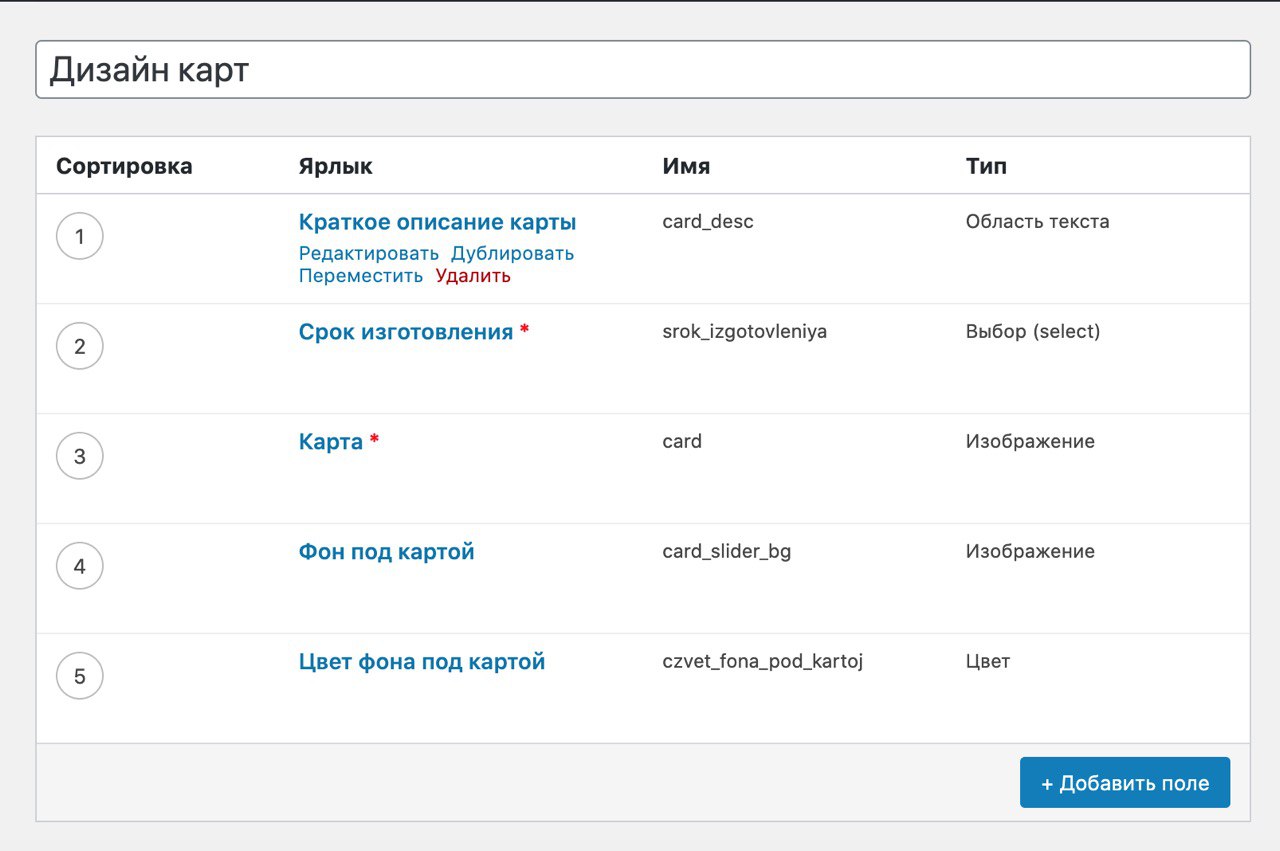Click the order handle number 3

(80, 457)
